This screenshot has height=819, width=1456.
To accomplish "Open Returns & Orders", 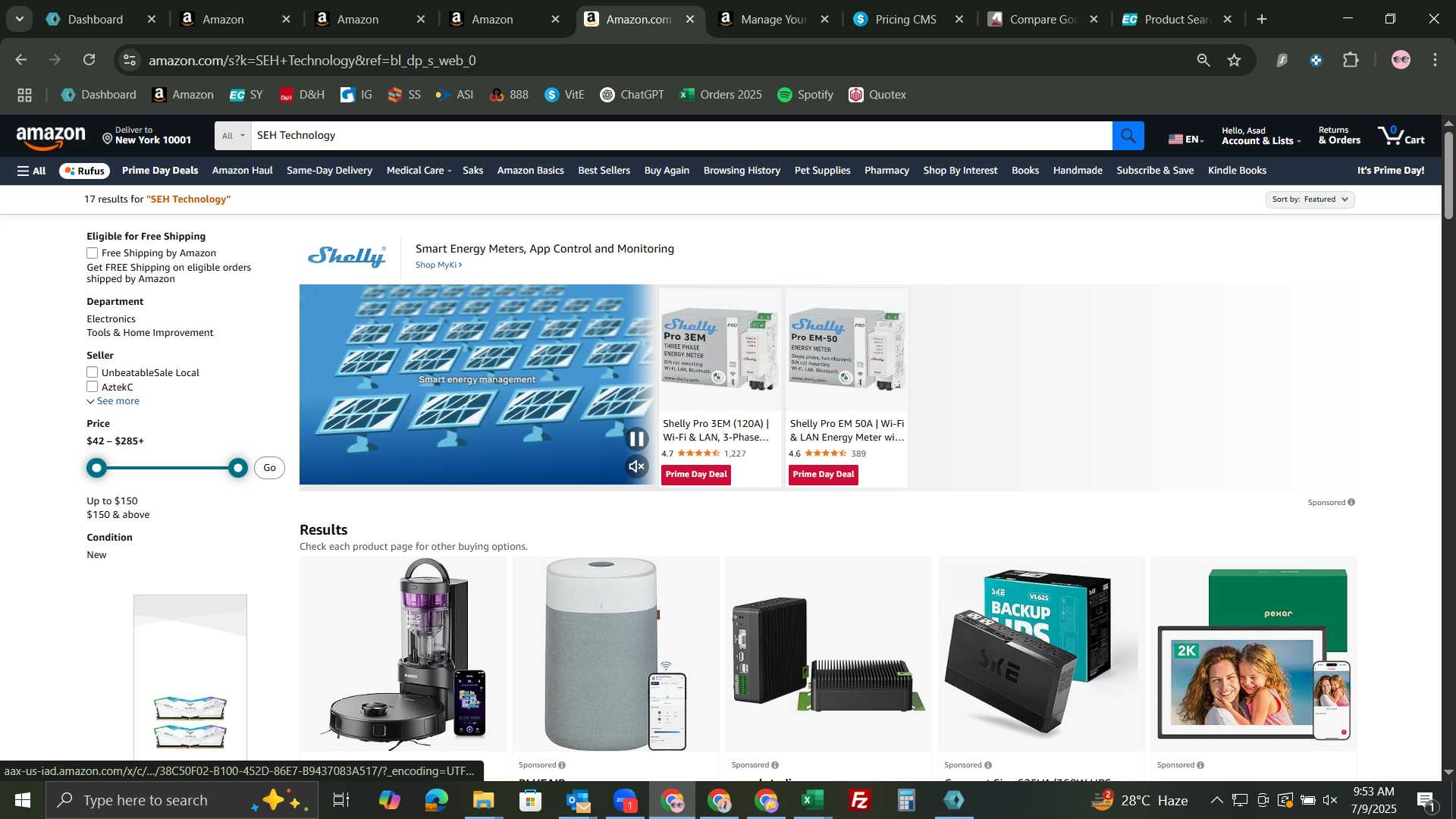I will pos(1338,136).
